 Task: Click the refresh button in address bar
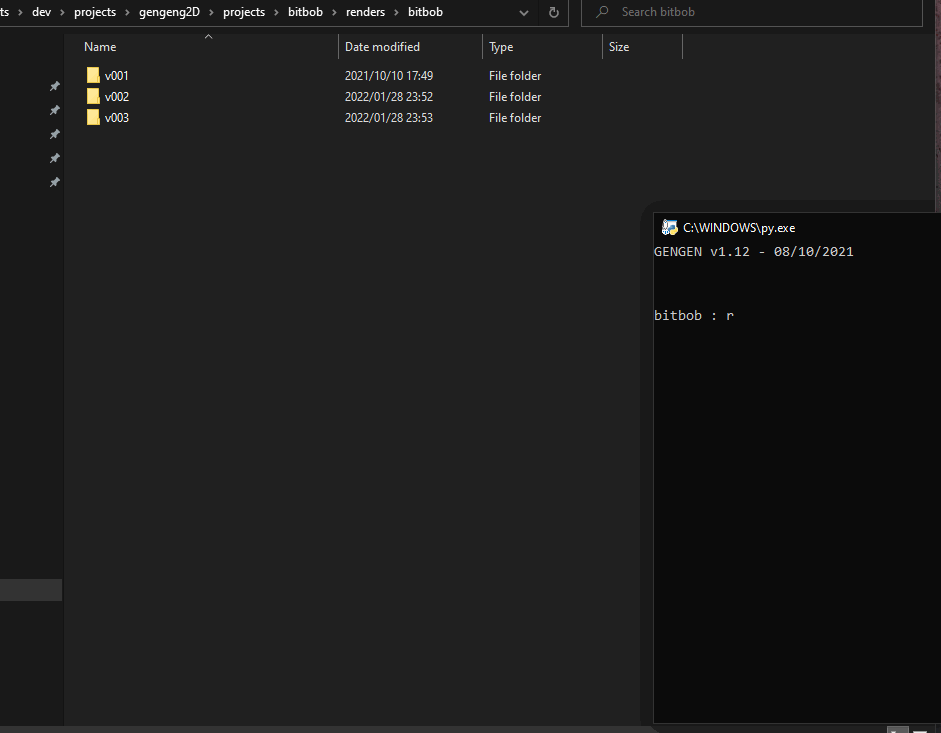pos(553,12)
